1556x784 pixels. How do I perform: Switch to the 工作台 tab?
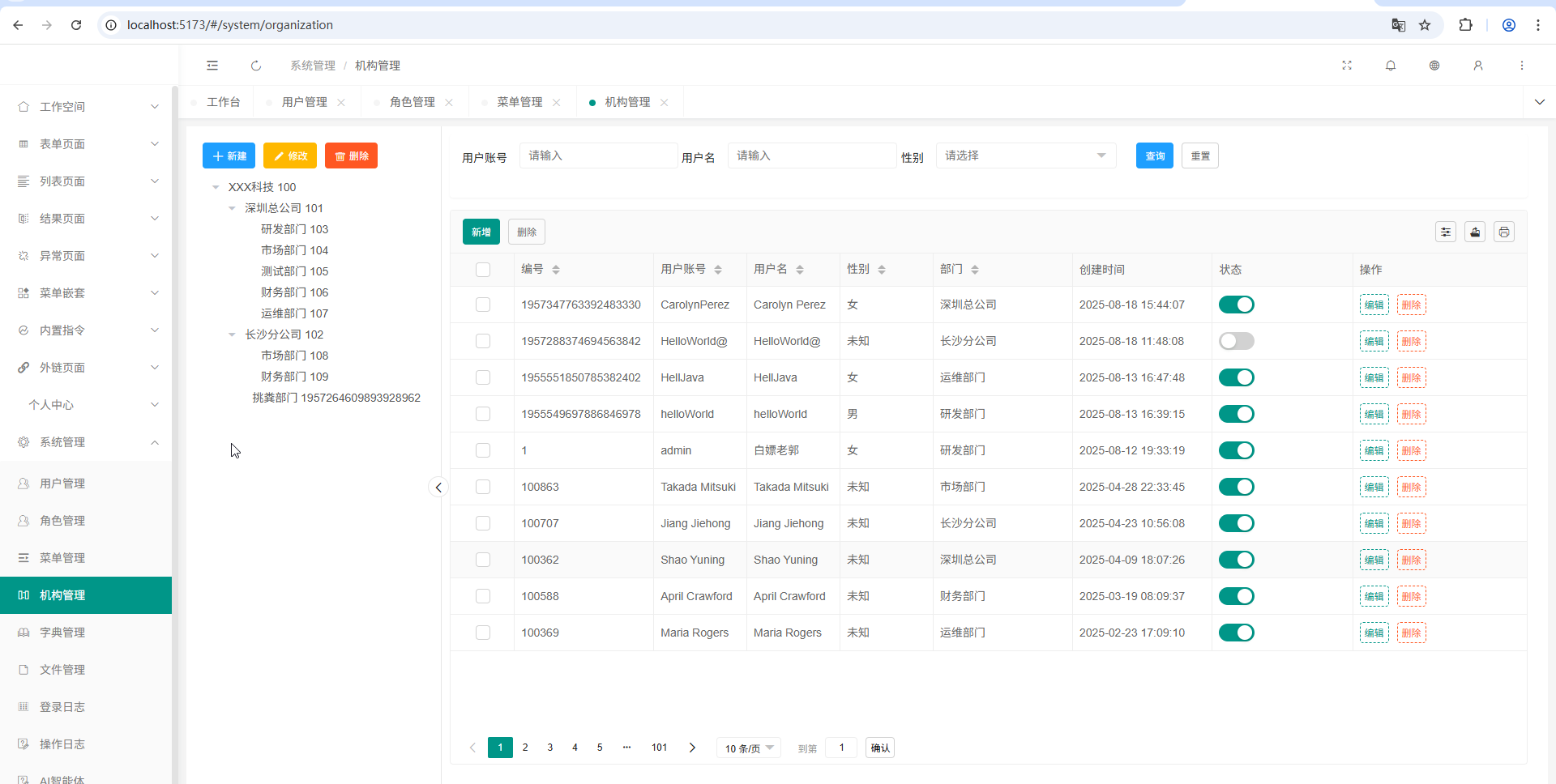click(224, 102)
